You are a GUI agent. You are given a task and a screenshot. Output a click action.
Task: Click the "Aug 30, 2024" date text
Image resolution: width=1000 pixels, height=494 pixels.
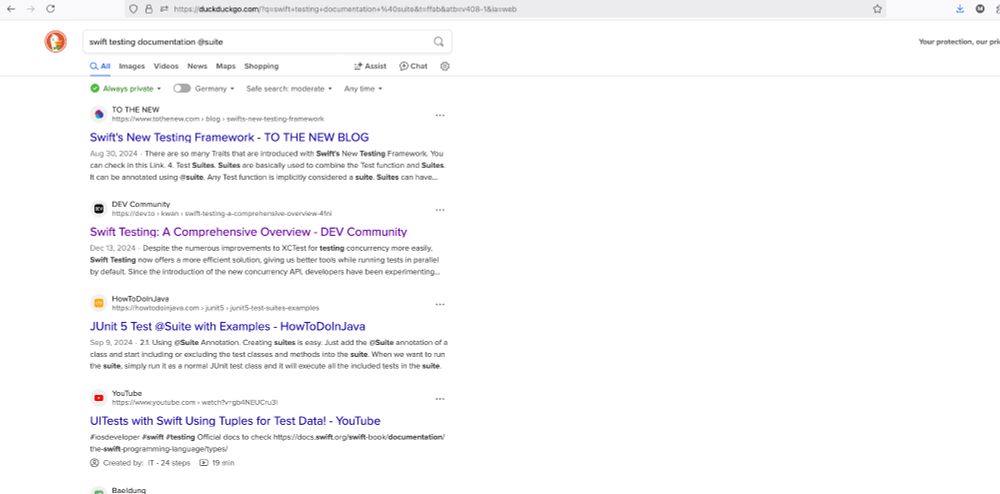pos(114,154)
